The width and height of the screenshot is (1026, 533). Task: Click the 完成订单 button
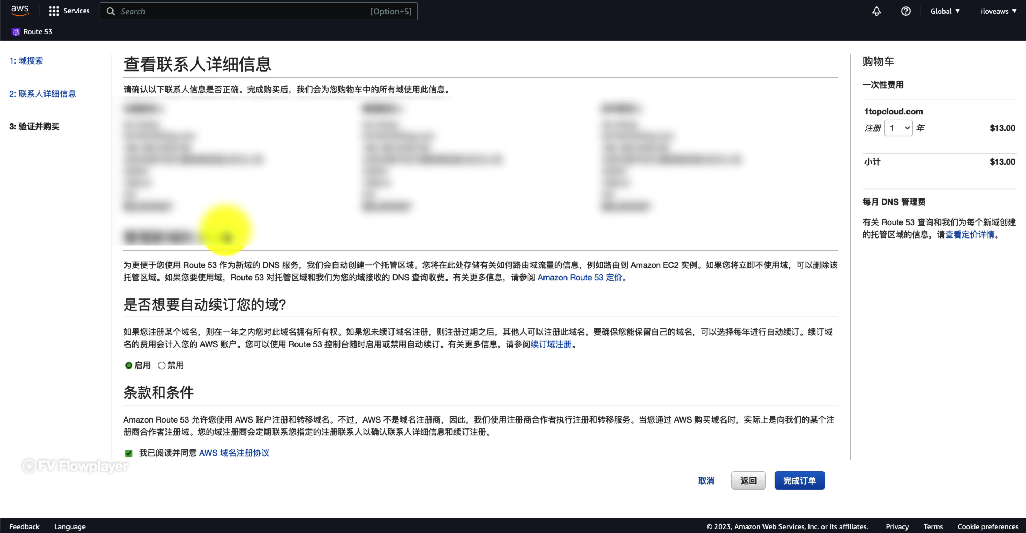click(x=800, y=481)
